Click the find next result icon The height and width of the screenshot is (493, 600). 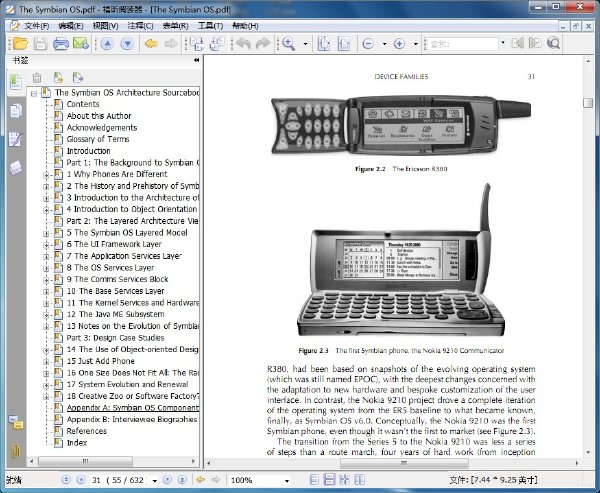(535, 43)
